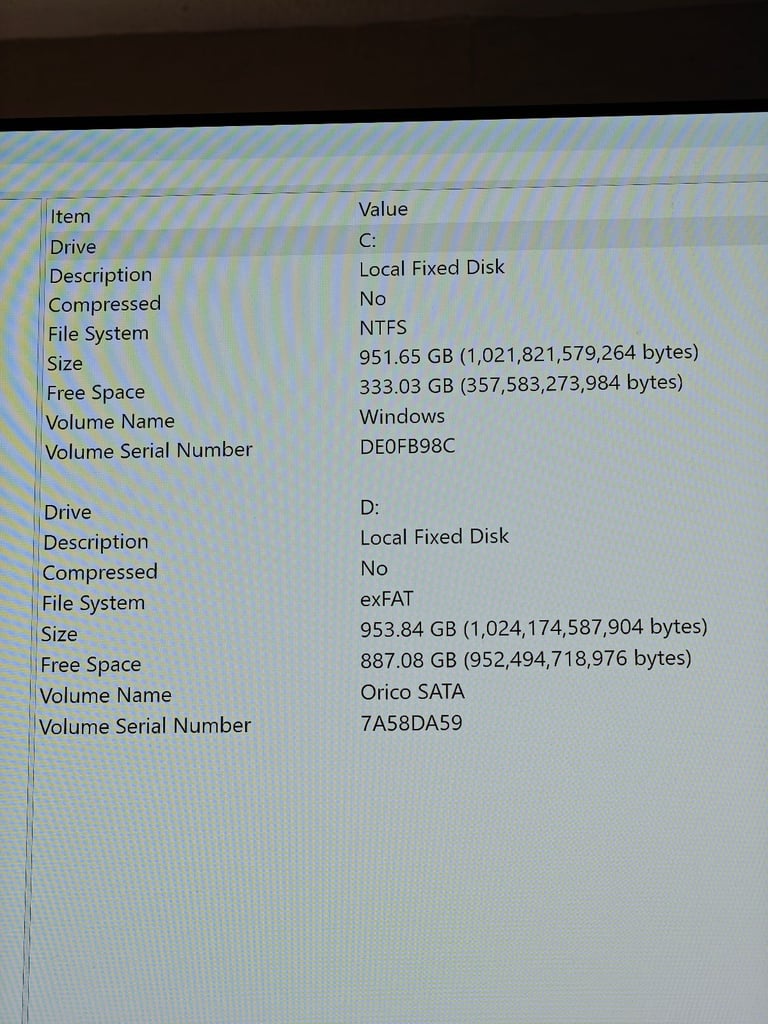
Task: Click the 333.03 GB free space value
Action: pyautogui.click(x=521, y=384)
